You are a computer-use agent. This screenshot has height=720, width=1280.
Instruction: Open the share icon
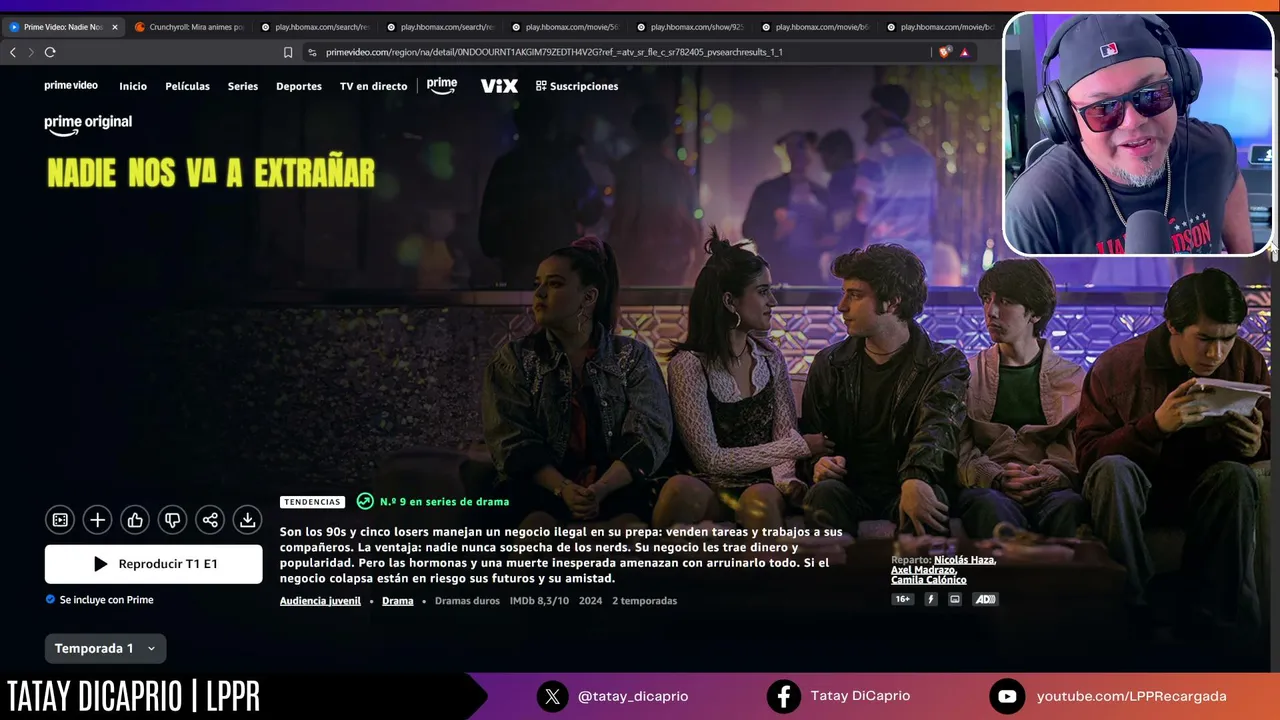(210, 520)
